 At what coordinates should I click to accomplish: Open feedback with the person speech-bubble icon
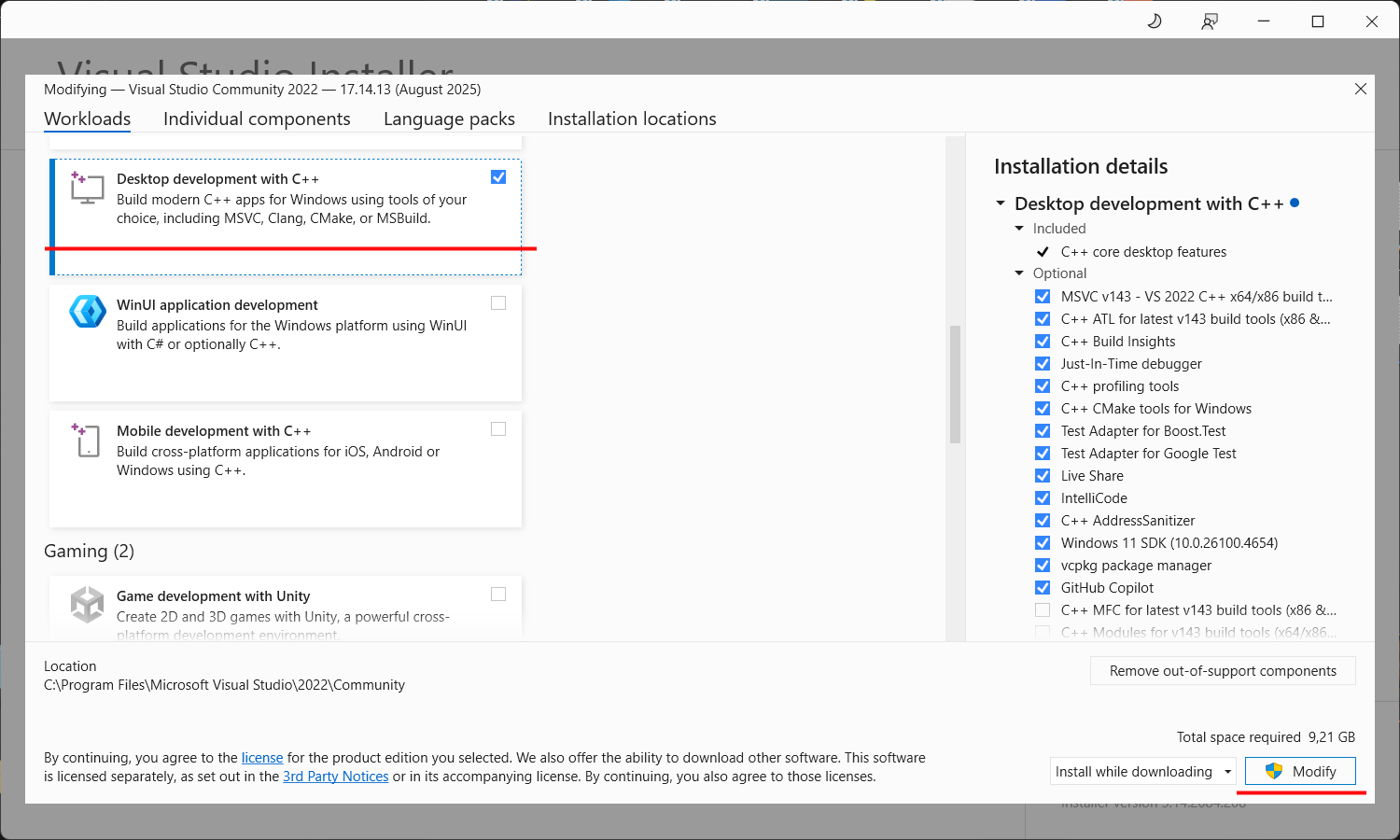(1209, 21)
